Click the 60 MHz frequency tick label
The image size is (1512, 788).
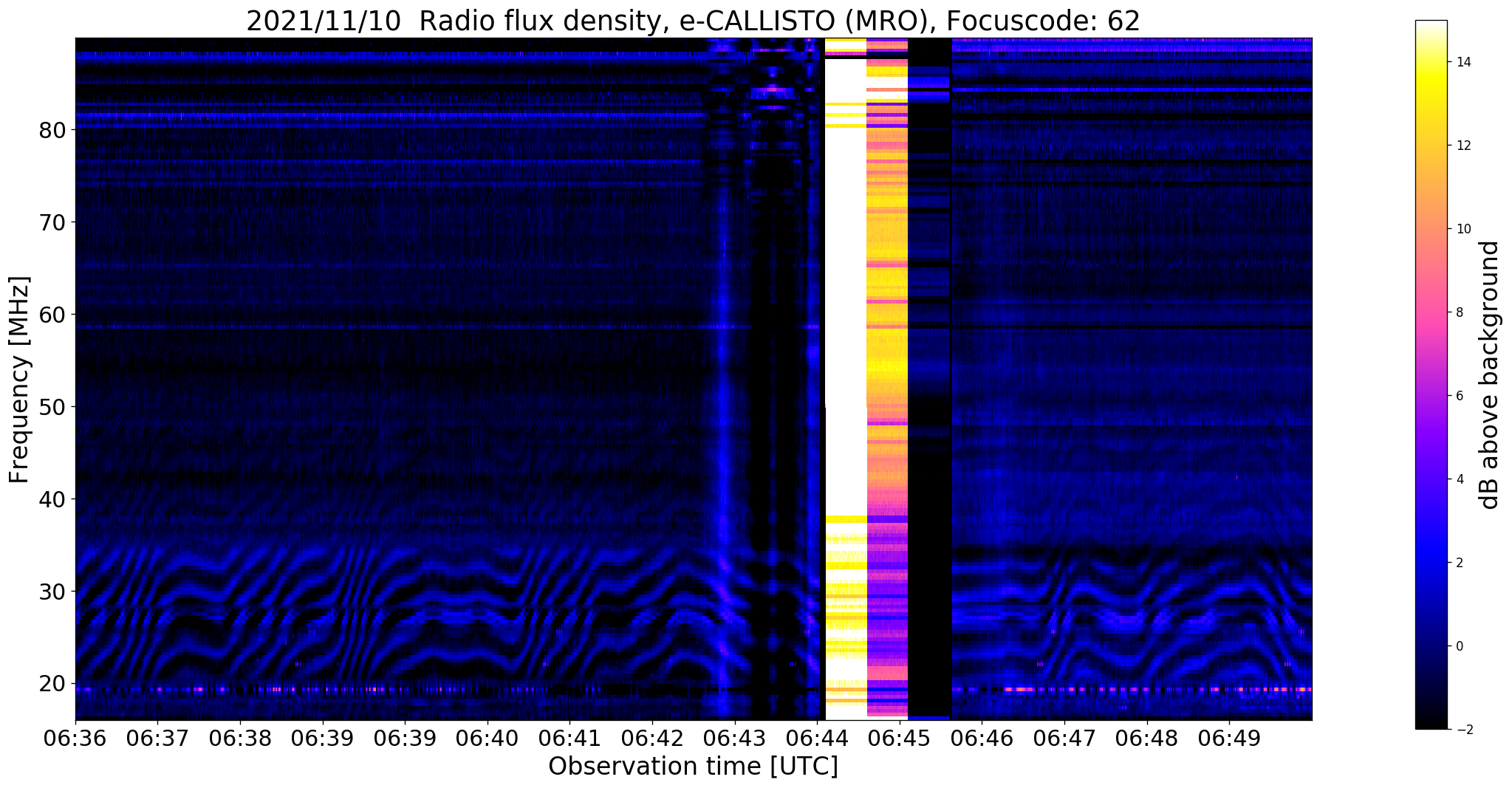52,315
